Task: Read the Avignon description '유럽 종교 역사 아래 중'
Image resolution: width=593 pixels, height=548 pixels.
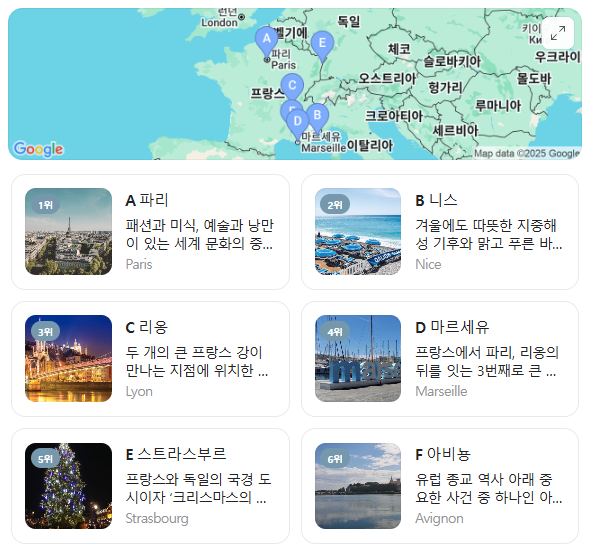Action: 484,480
